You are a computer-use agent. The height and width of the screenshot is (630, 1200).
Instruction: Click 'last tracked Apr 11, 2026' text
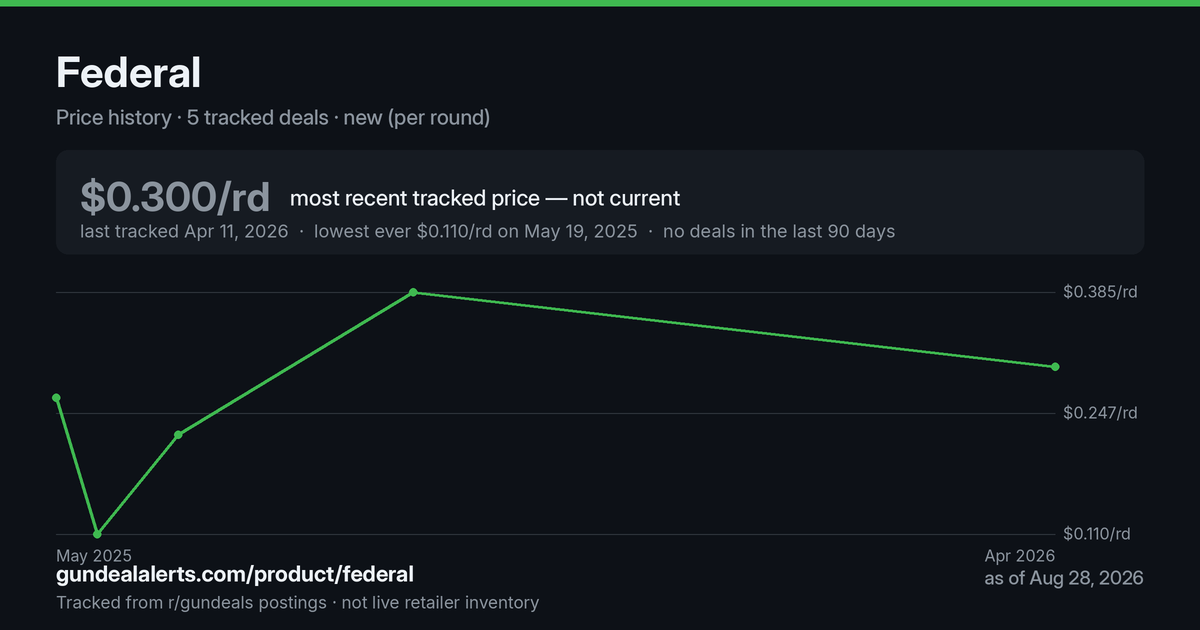point(184,231)
